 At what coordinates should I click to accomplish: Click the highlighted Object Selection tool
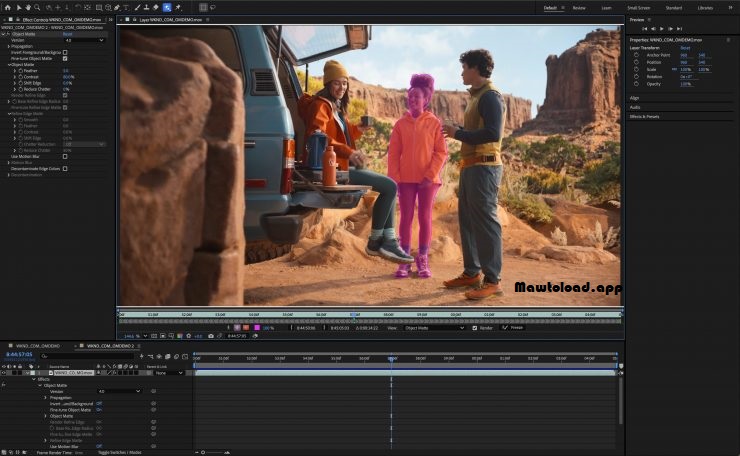click(167, 8)
